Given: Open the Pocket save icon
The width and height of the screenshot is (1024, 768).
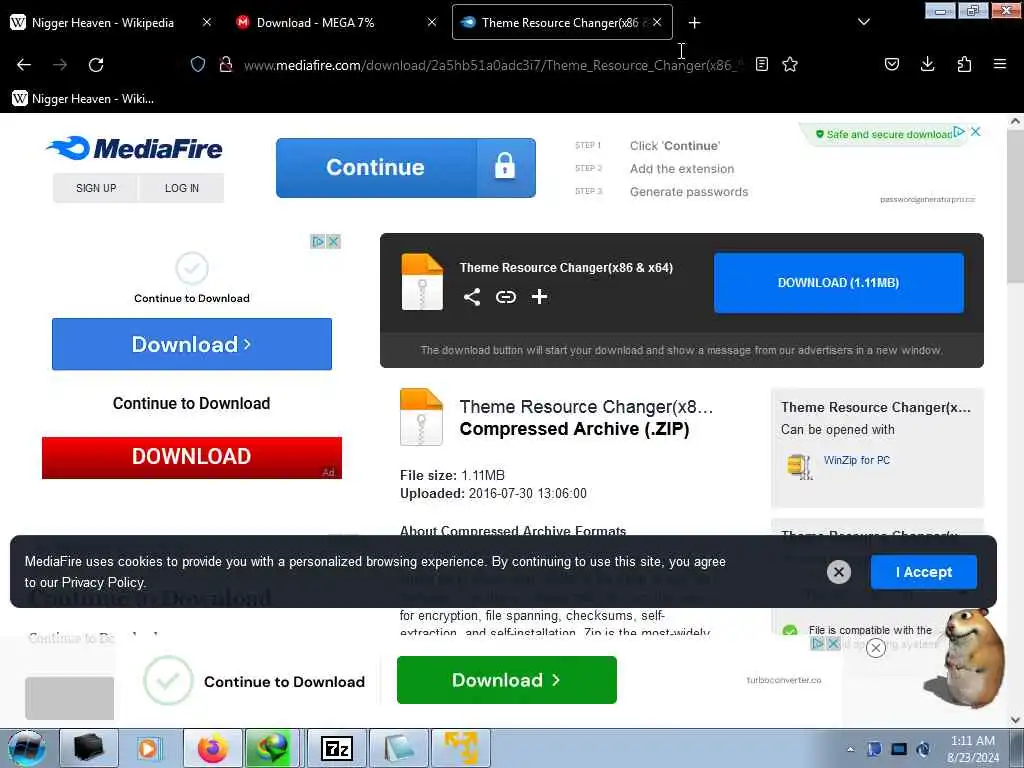Looking at the screenshot, I should [892, 64].
